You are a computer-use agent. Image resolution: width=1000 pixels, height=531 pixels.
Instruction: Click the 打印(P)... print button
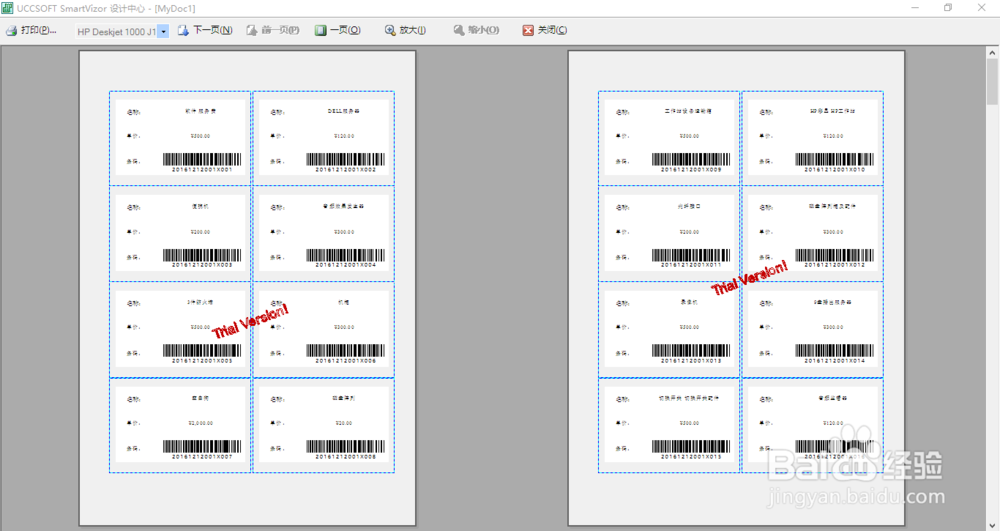tap(31, 31)
